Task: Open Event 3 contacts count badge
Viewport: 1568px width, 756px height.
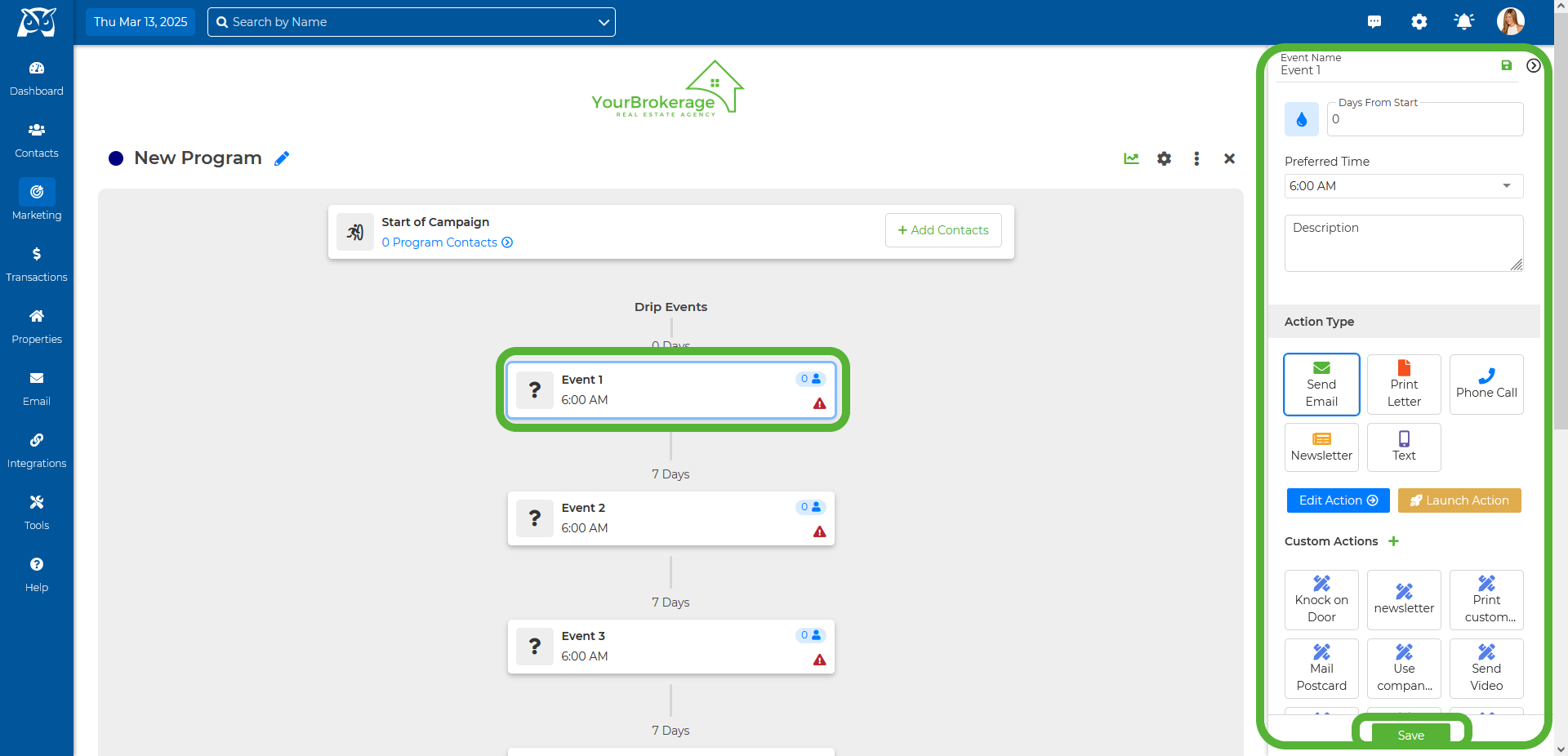Action: pos(811,635)
